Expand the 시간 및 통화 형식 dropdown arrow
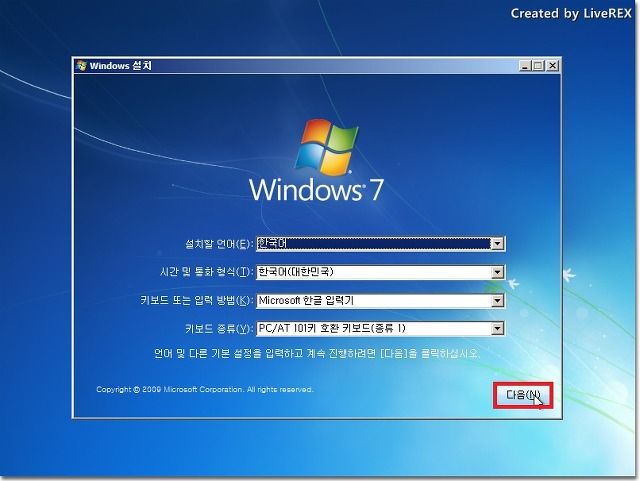The width and height of the screenshot is (640, 481). (497, 272)
